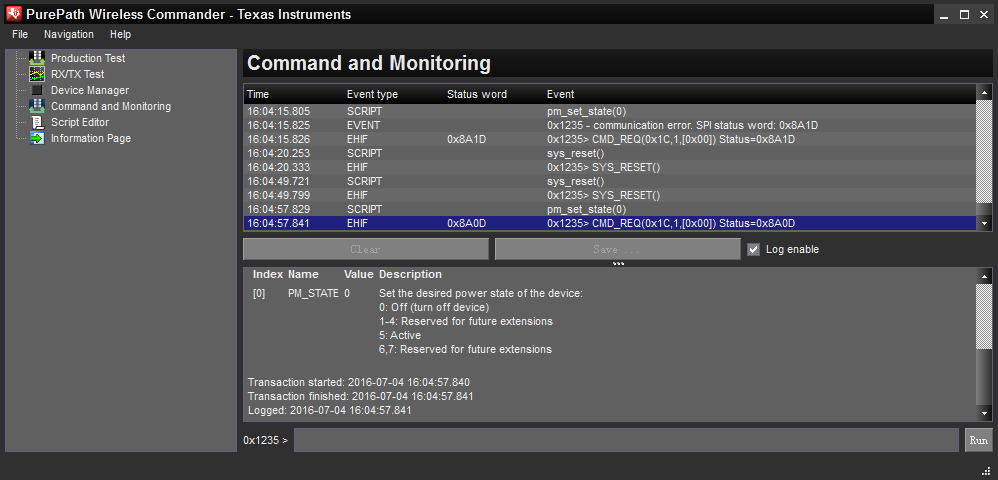This screenshot has height=480, width=998.
Task: Click the 'Logged:' timestamp line
Action: click(x=330, y=411)
